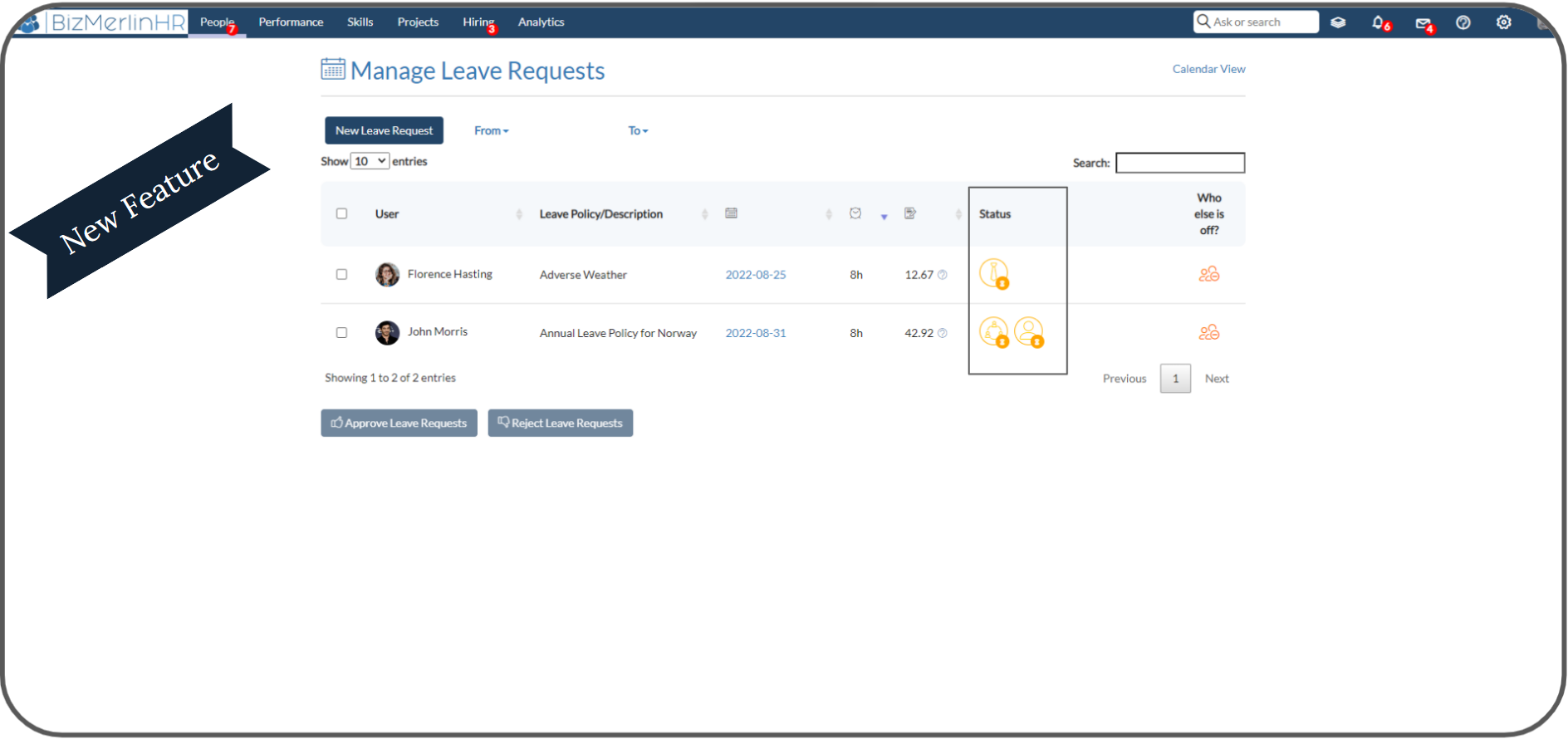1568x739 pixels.
Task: Click the alarm clock hours column icon
Action: click(855, 213)
